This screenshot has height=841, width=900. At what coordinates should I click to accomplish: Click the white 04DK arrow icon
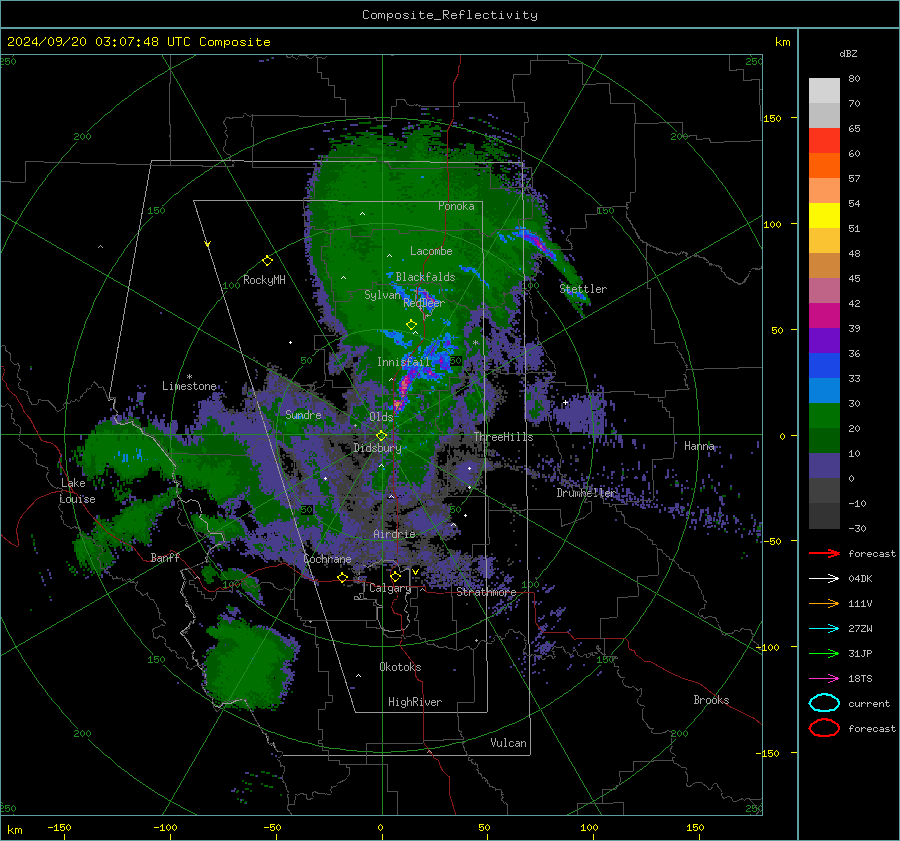tap(824, 579)
